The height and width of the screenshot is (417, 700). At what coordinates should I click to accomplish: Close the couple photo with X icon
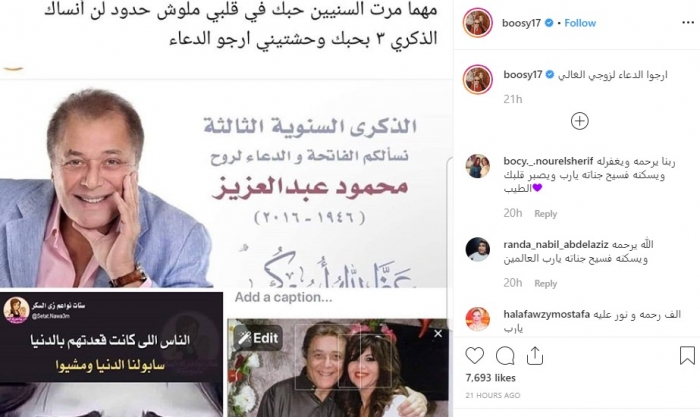point(438,334)
